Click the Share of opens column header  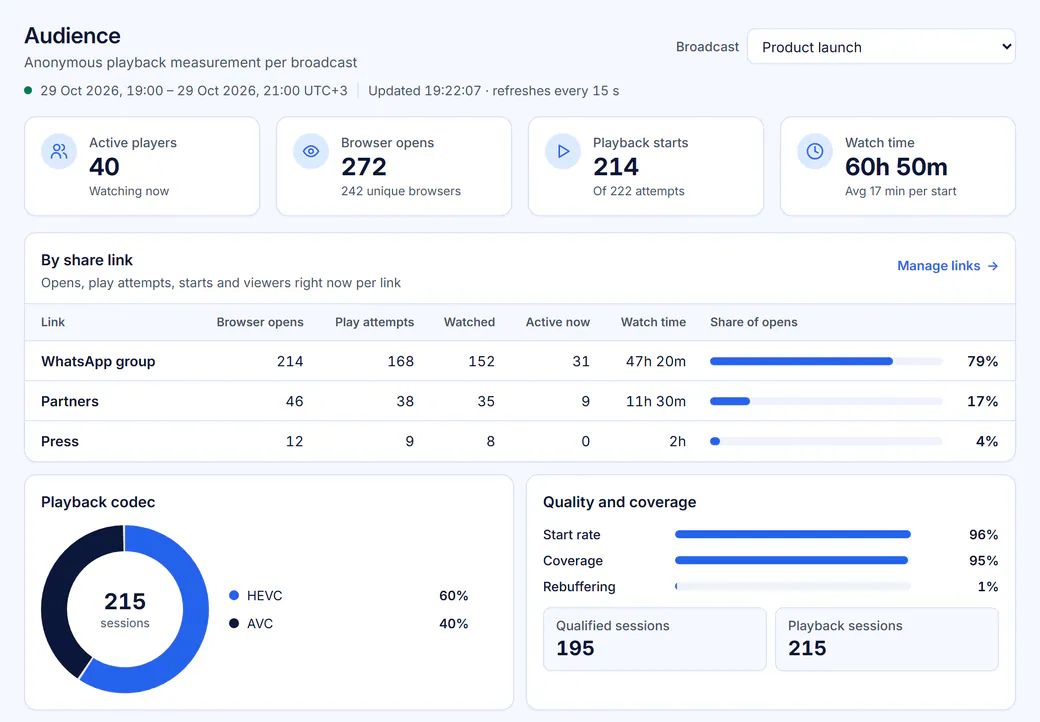tap(753, 322)
